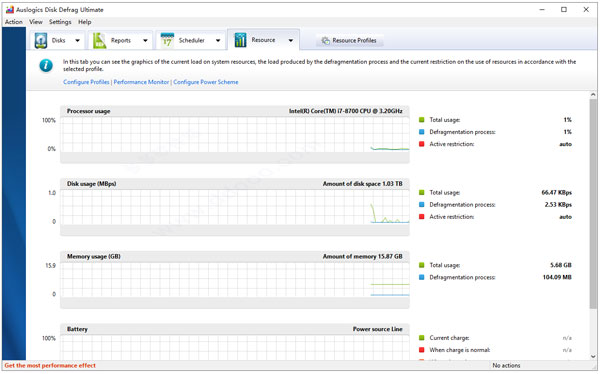This screenshot has height=374, width=600.
Task: Switch to the Reports tab
Action: (x=121, y=40)
